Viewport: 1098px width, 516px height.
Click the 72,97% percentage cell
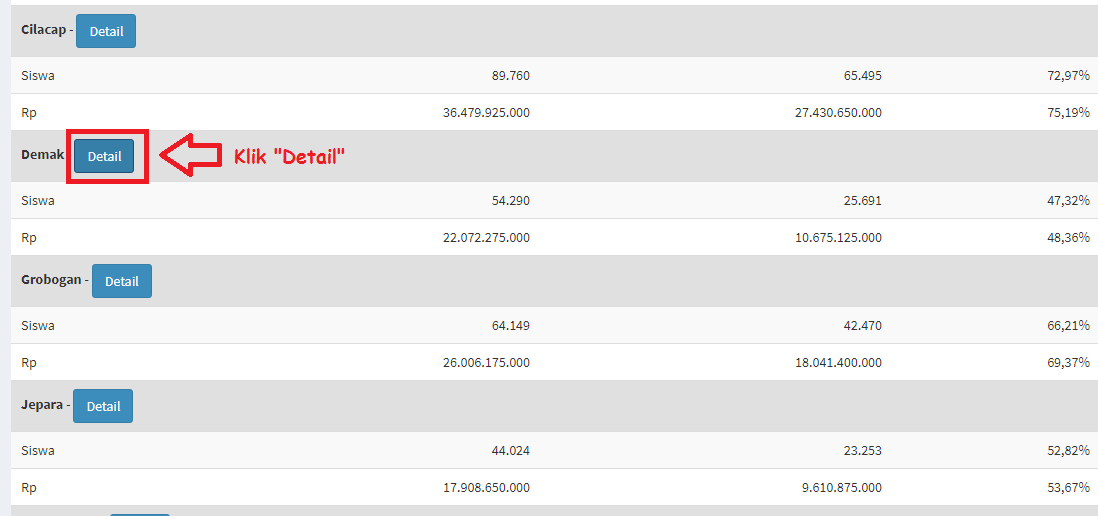tap(1069, 76)
